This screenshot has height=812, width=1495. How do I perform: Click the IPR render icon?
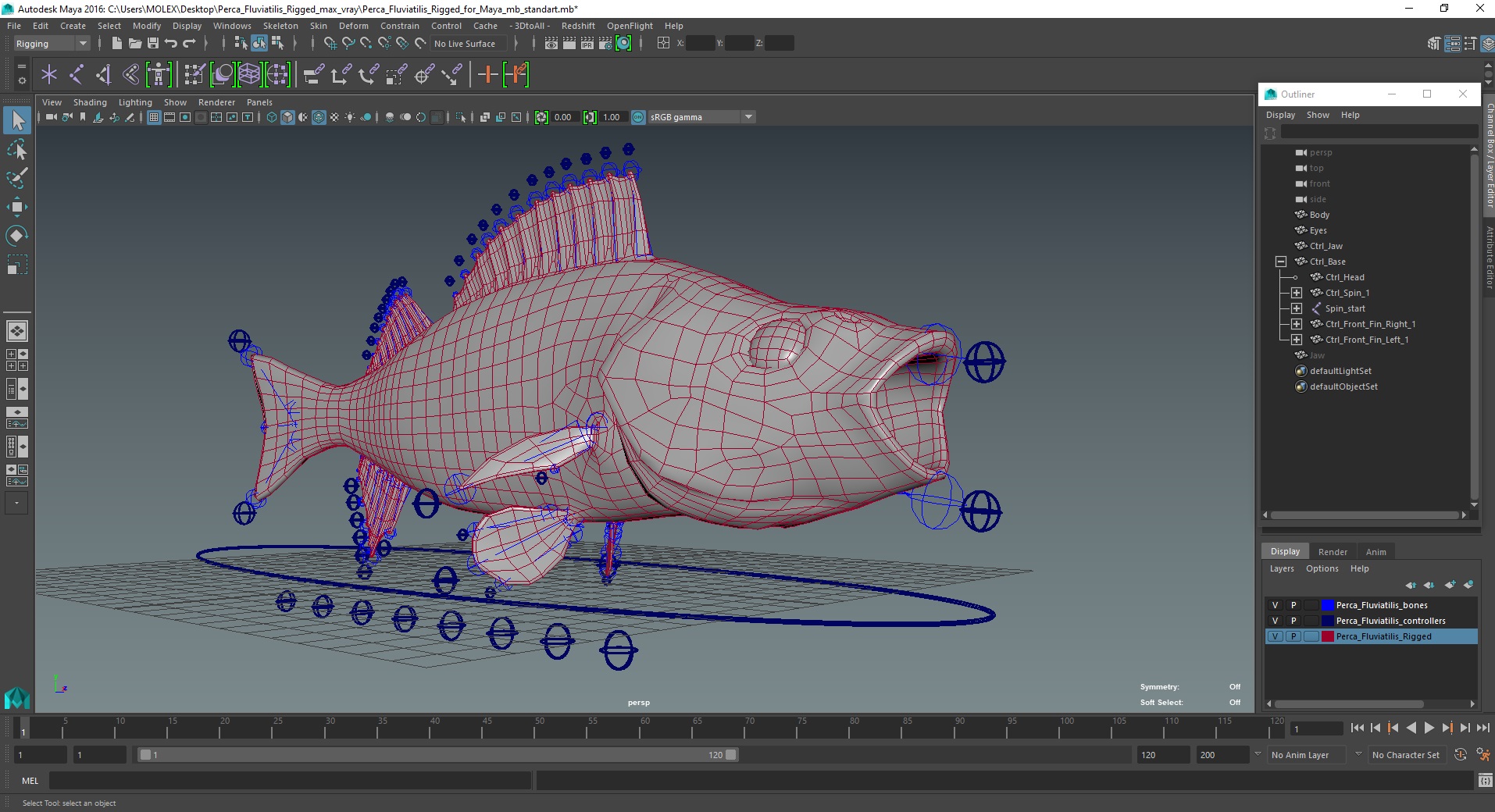pos(587,44)
